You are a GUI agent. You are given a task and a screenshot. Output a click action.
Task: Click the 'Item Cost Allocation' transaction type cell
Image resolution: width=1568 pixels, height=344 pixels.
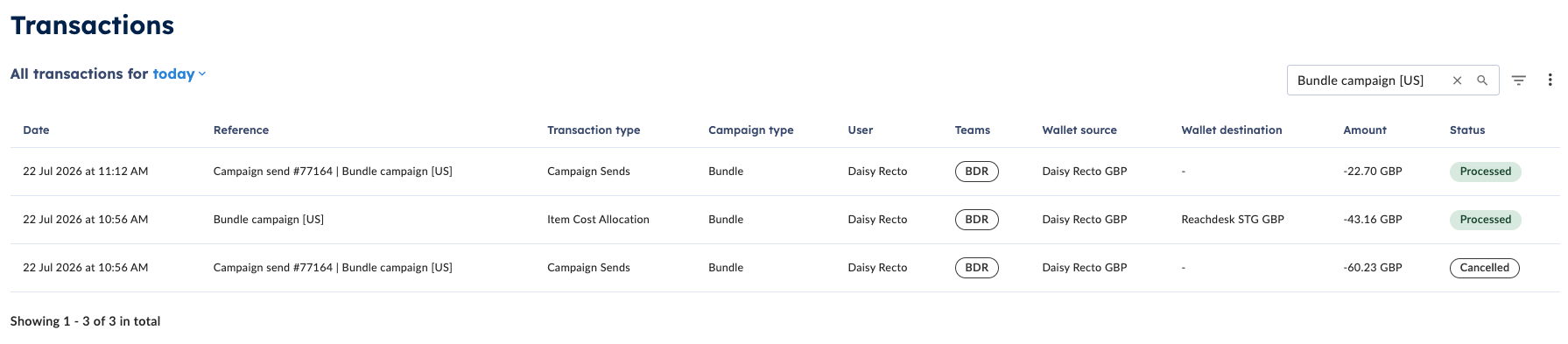pyautogui.click(x=598, y=220)
